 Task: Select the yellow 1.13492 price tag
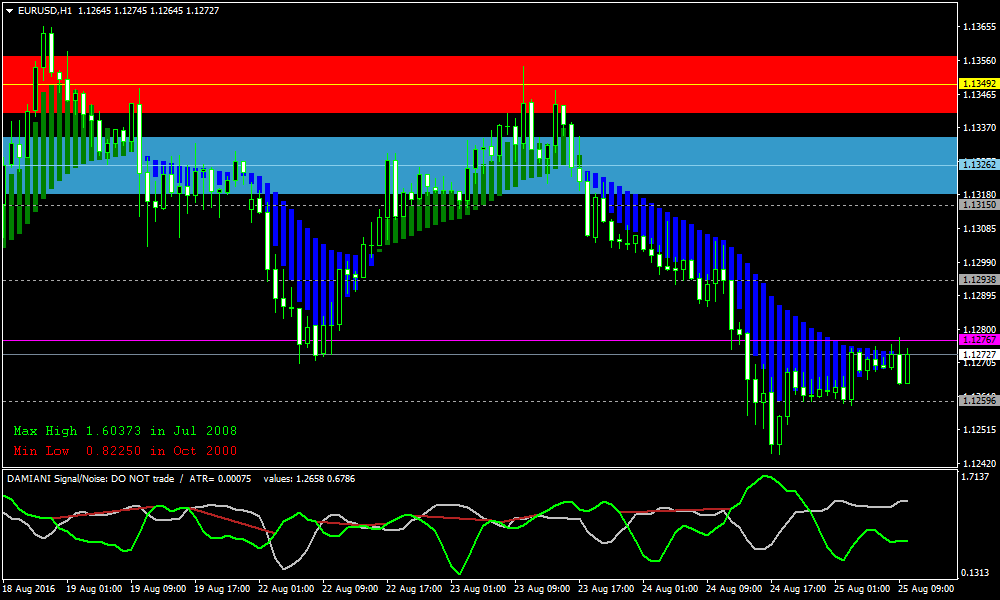[x=978, y=84]
